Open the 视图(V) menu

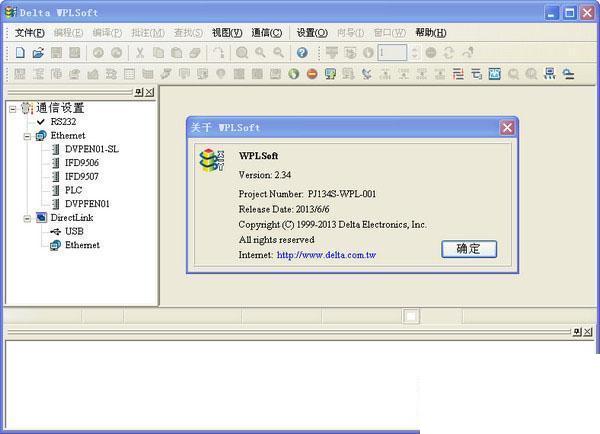(227, 33)
